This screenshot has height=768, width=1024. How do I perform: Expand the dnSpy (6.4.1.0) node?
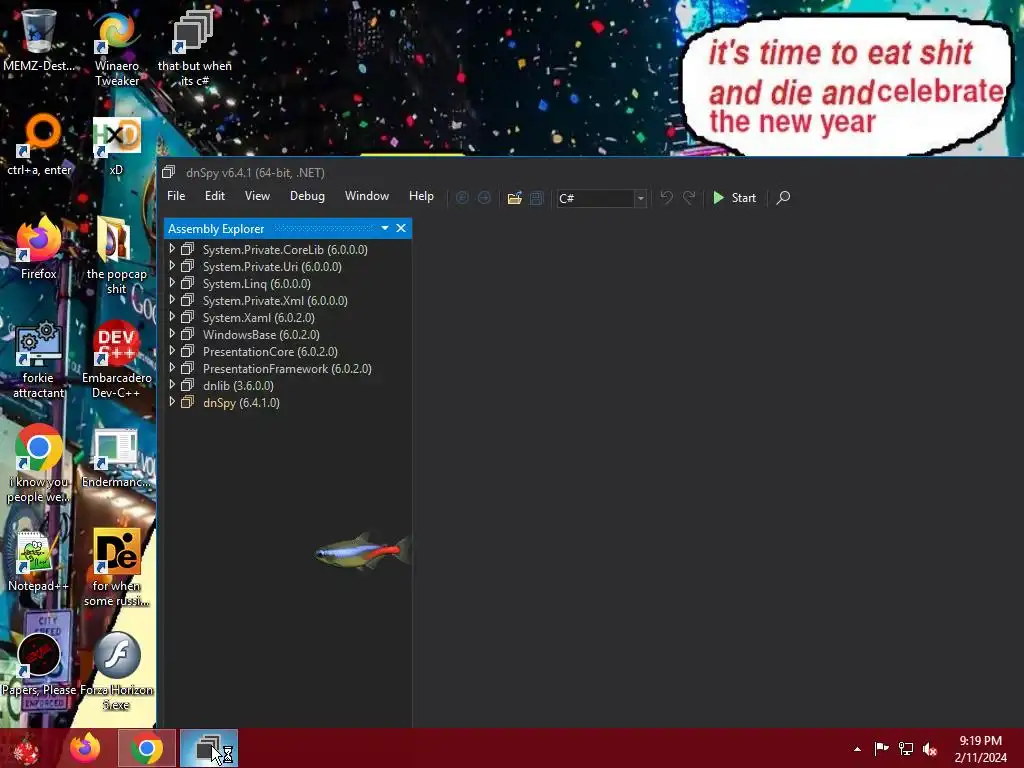pyautogui.click(x=172, y=402)
